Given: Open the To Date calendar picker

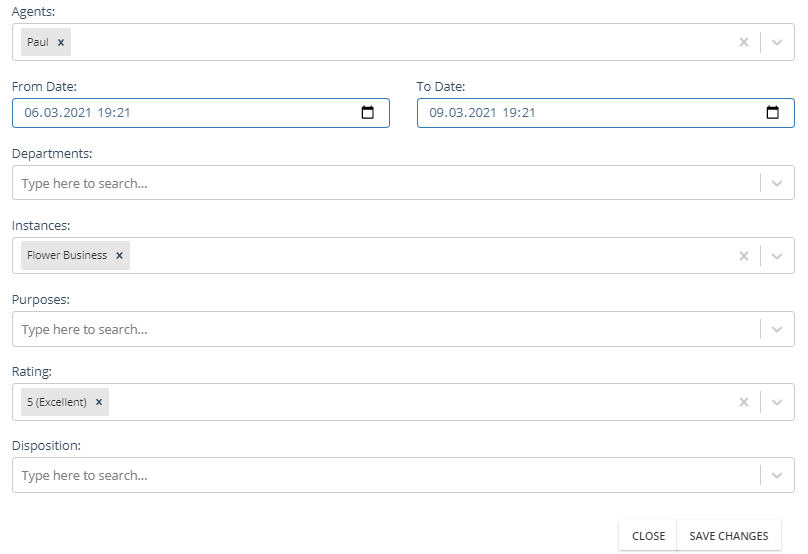Looking at the screenshot, I should pyautogui.click(x=772, y=112).
